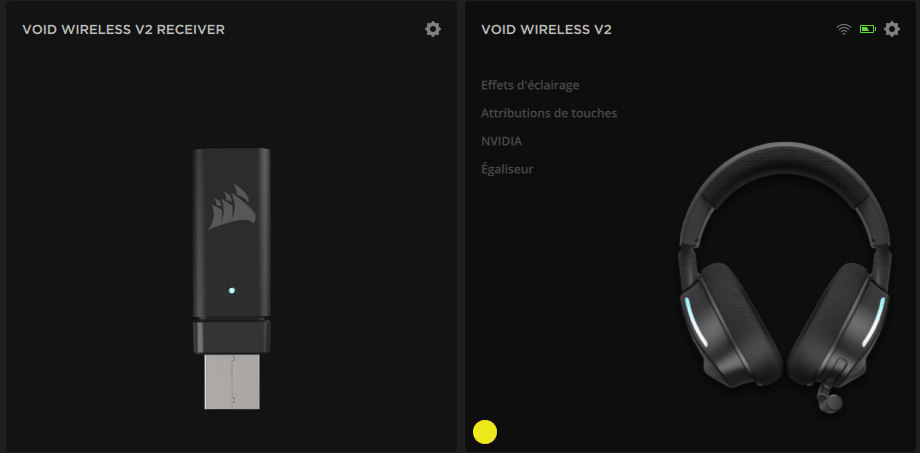Viewport: 920px width, 453px height.
Task: Click the headset product image headband
Action: [x=784, y=176]
